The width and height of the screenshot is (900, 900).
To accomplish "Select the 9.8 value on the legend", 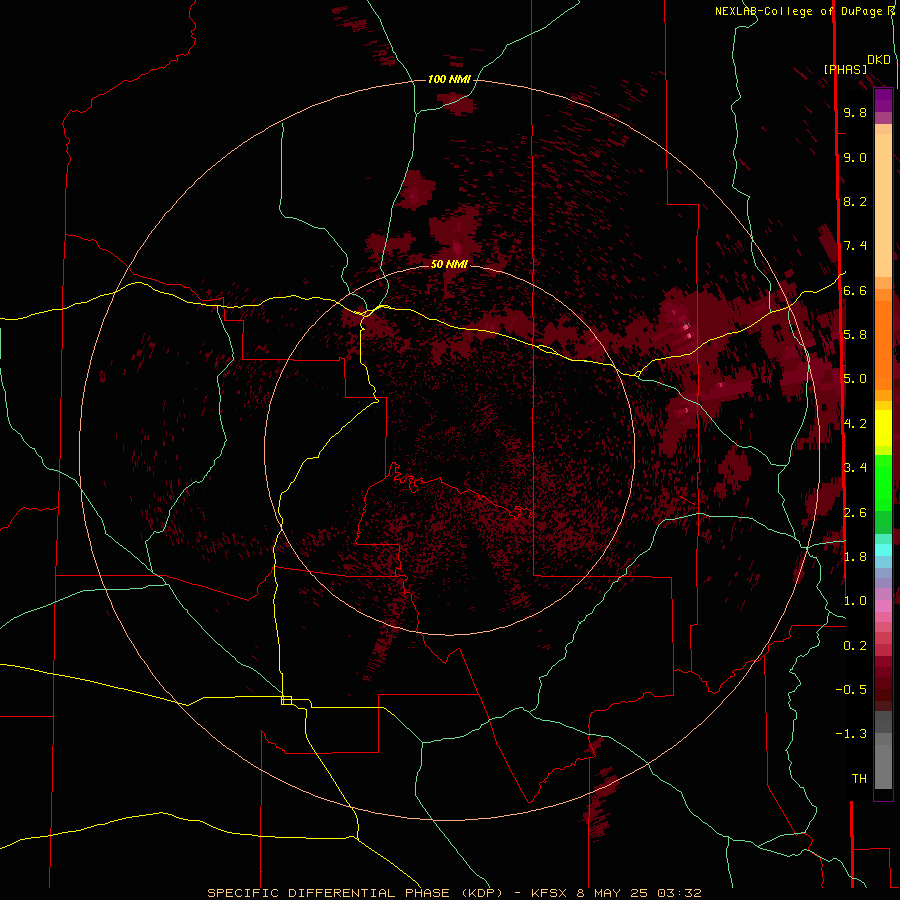I will pyautogui.click(x=855, y=112).
